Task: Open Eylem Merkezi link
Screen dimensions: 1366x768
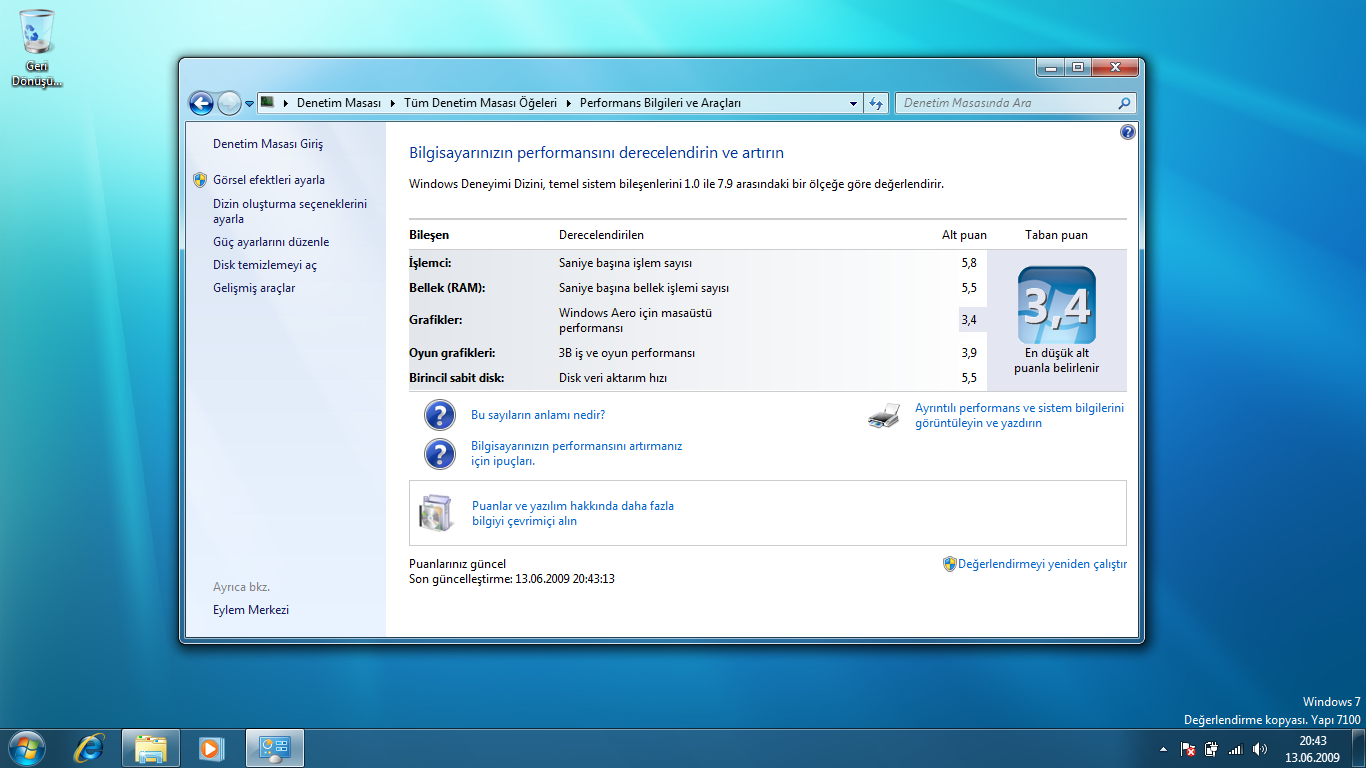Action: 251,610
